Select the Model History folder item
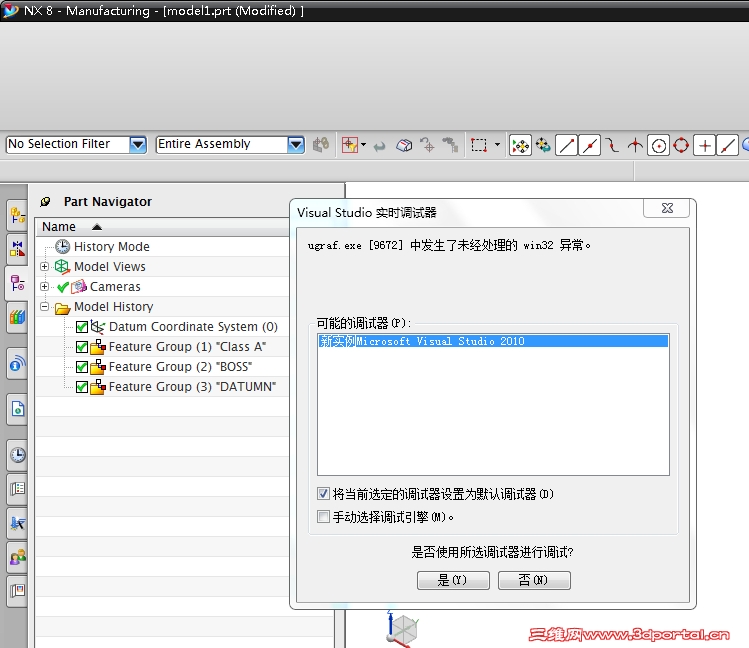This screenshot has width=749, height=648. pos(114,307)
